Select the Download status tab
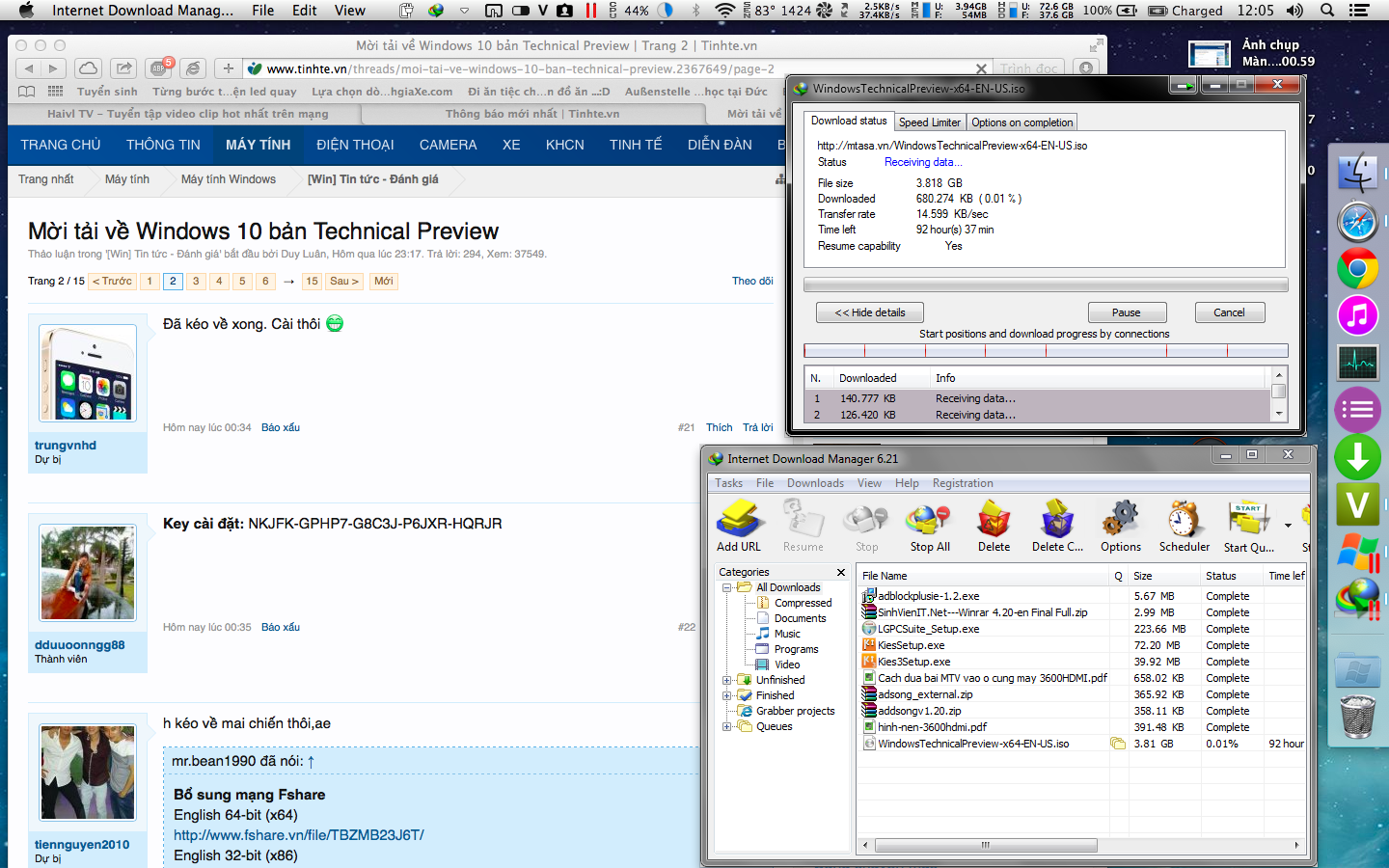 point(849,121)
